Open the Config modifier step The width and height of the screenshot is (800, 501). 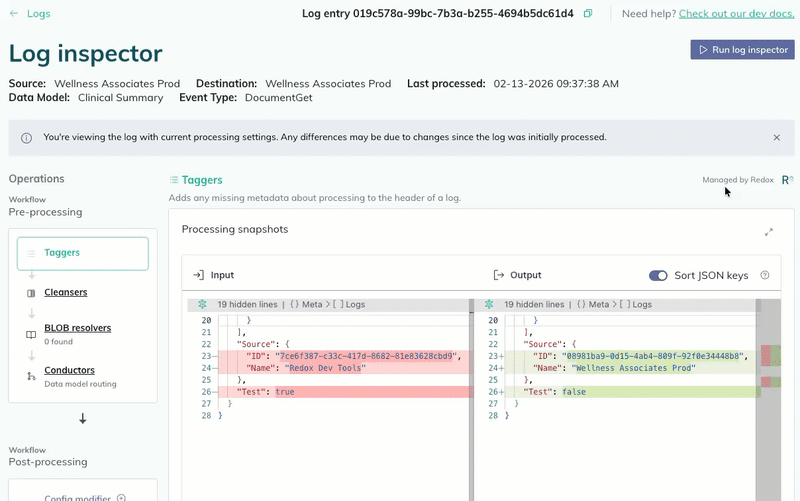[77, 498]
